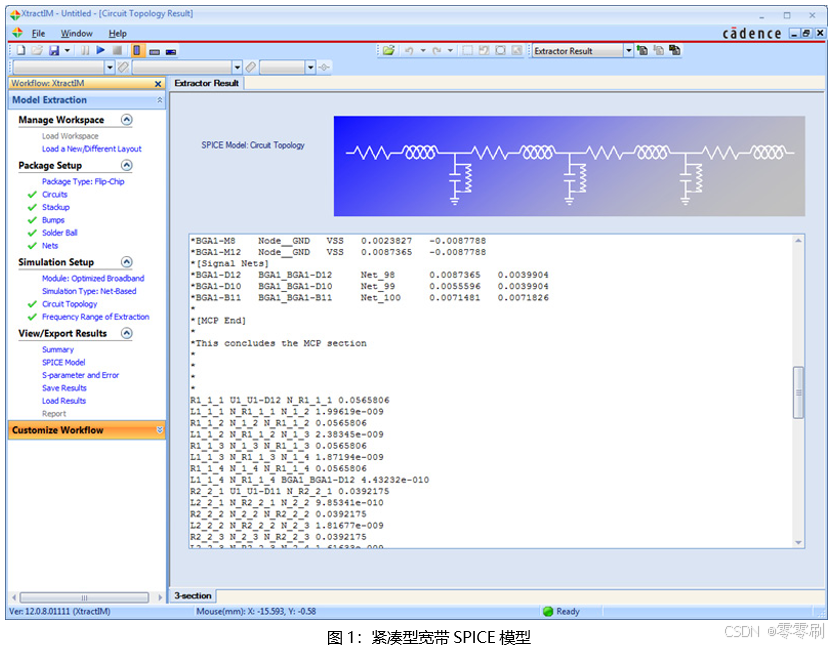Click the dark cascade windows icon
Image resolution: width=836 pixels, height=647 pixels.
point(675,50)
